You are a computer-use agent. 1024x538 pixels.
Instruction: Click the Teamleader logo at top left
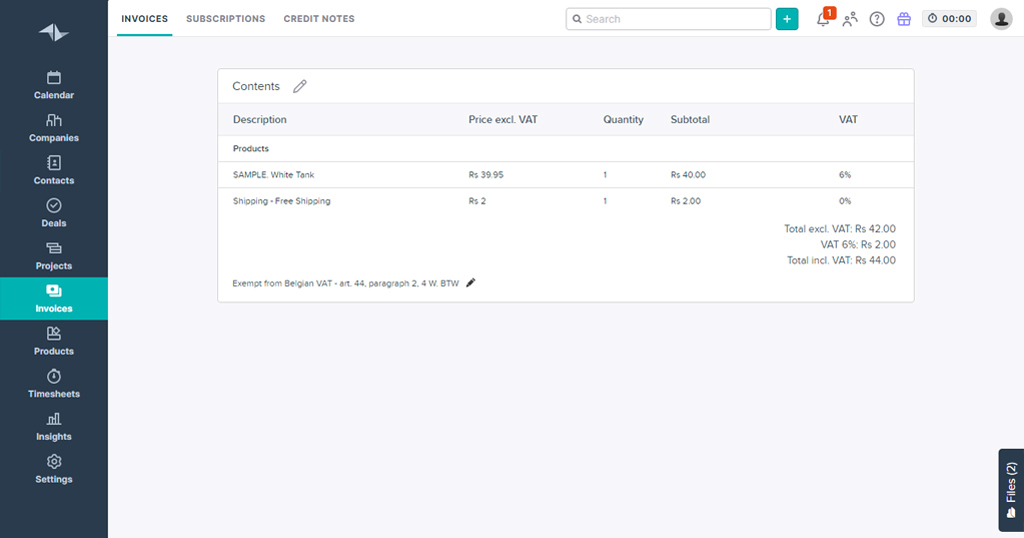(x=54, y=32)
